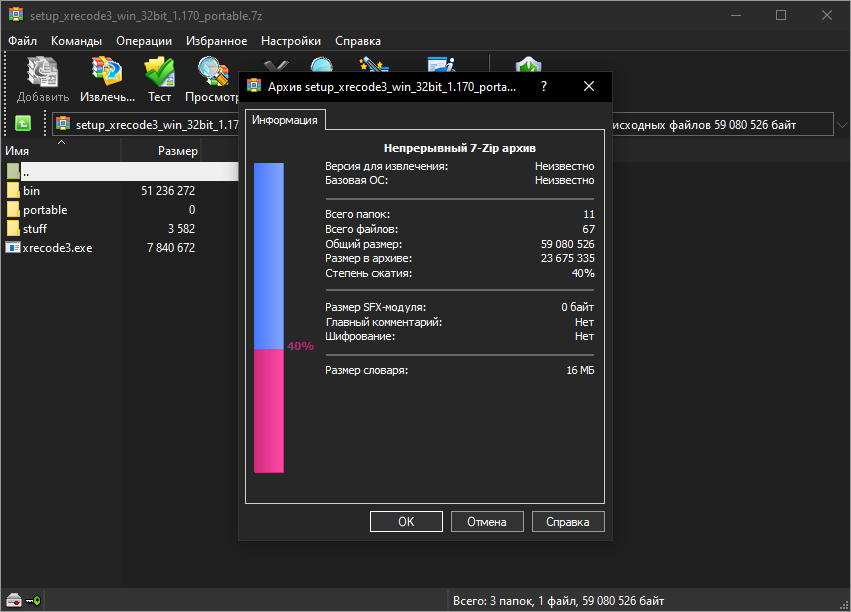This screenshot has width=851, height=612.
Task: Click 'Неизвестно' in Базовая ОС row
Action: [x=564, y=180]
